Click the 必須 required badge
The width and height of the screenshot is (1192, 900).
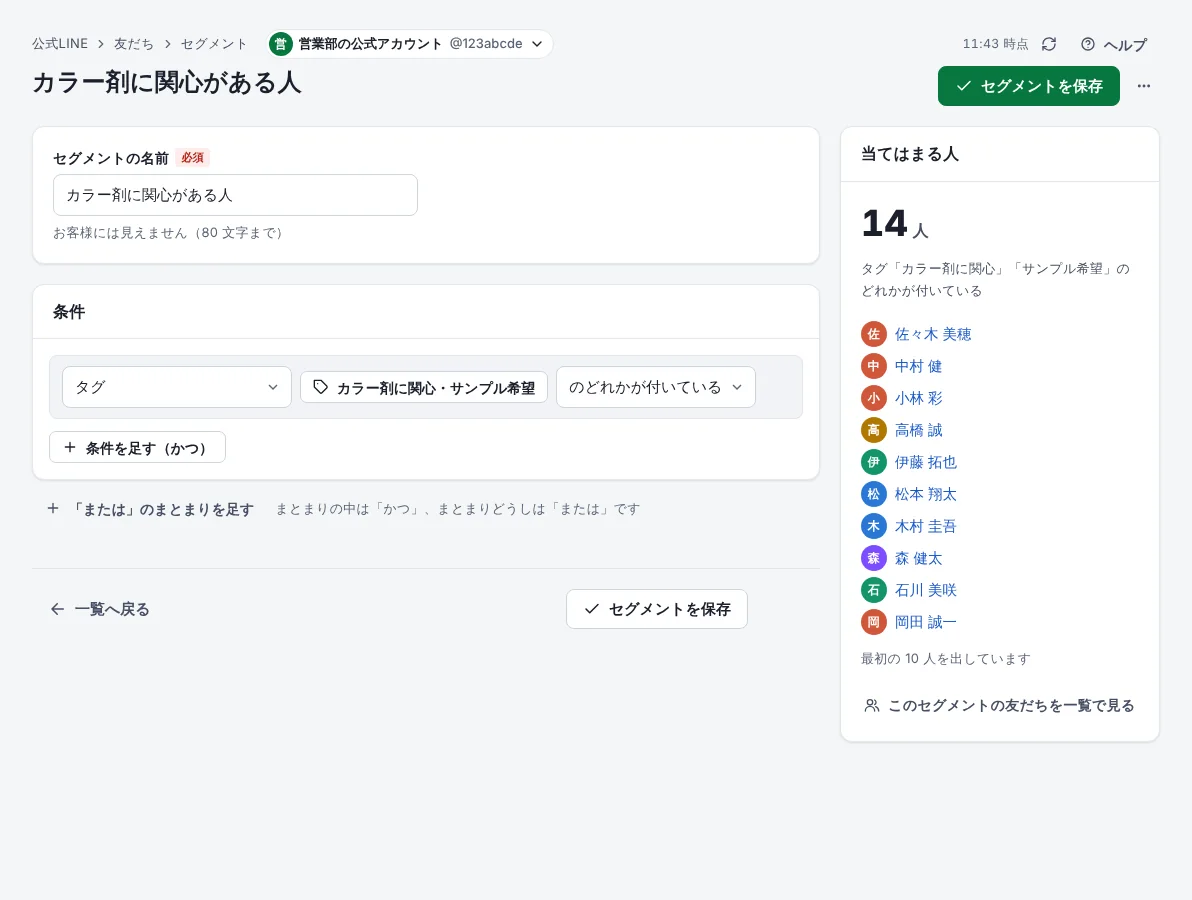pyautogui.click(x=192, y=157)
